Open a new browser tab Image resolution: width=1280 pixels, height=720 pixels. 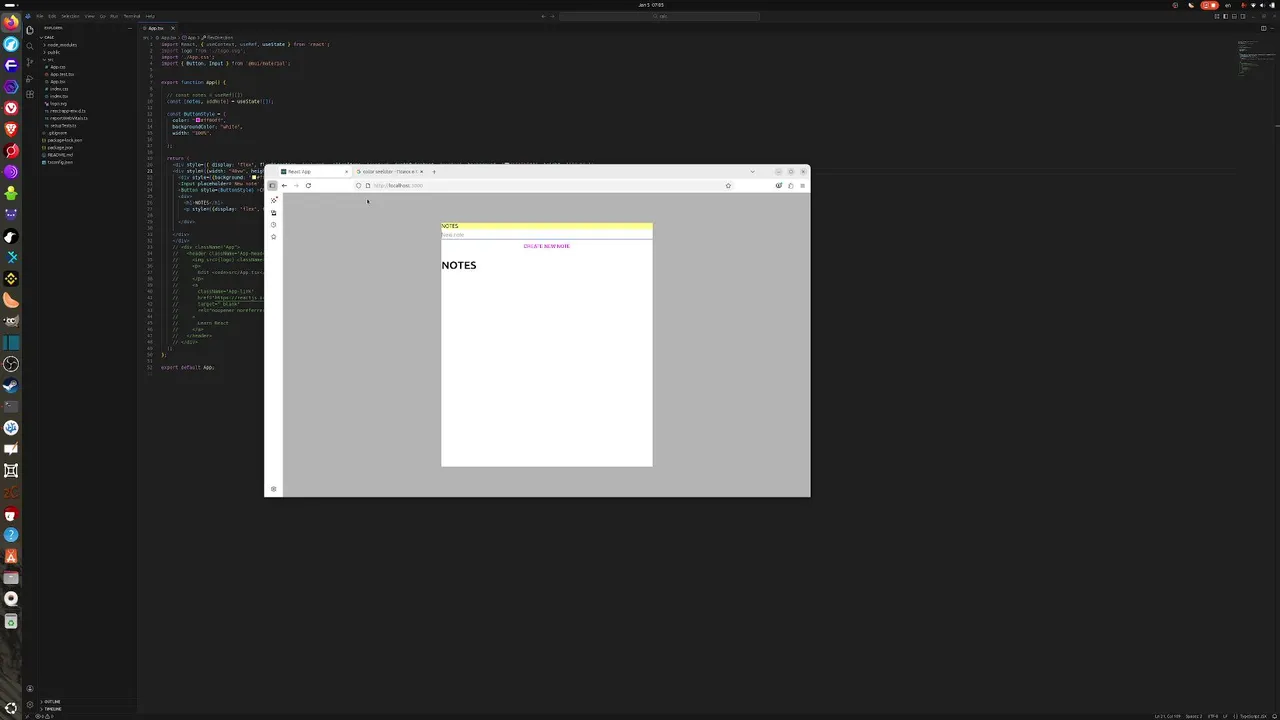pyautogui.click(x=434, y=172)
